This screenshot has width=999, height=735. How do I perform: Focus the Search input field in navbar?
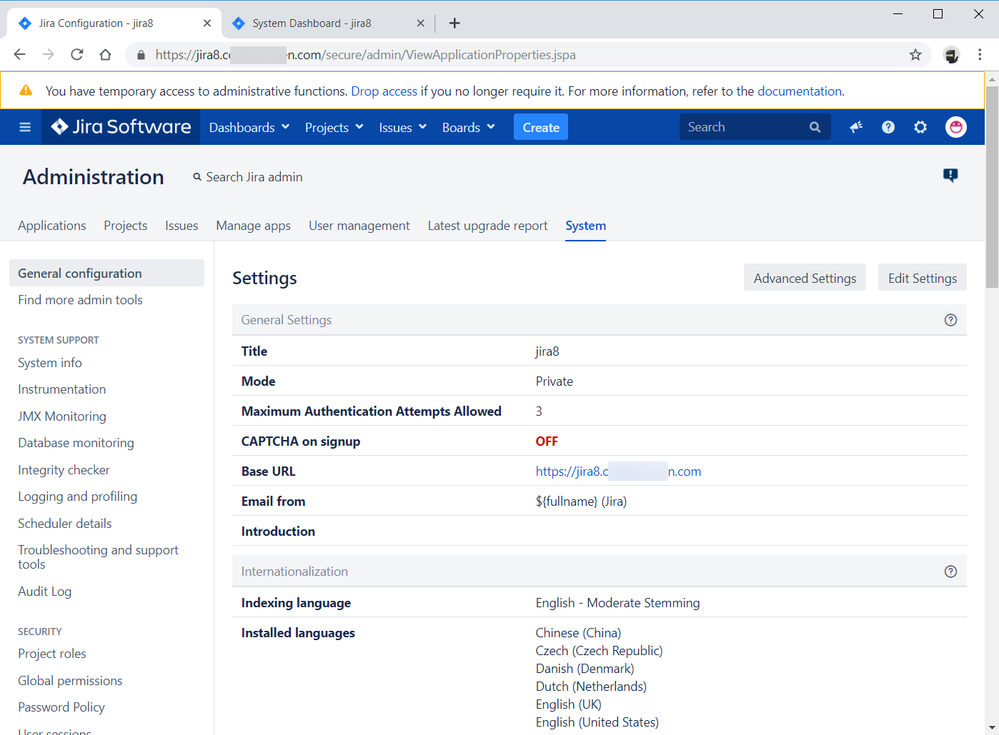(x=745, y=127)
